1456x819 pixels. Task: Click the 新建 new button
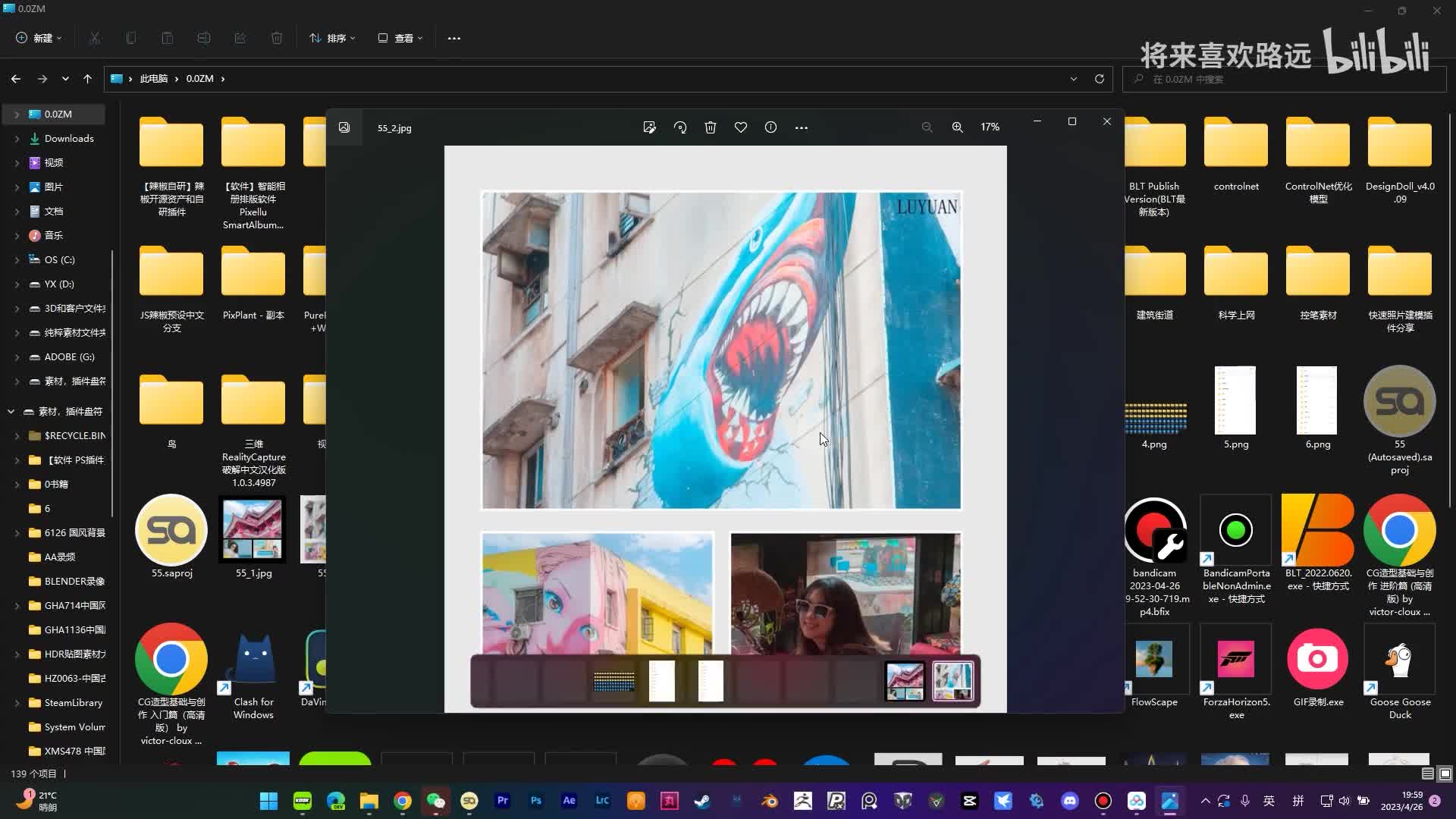[x=39, y=38]
